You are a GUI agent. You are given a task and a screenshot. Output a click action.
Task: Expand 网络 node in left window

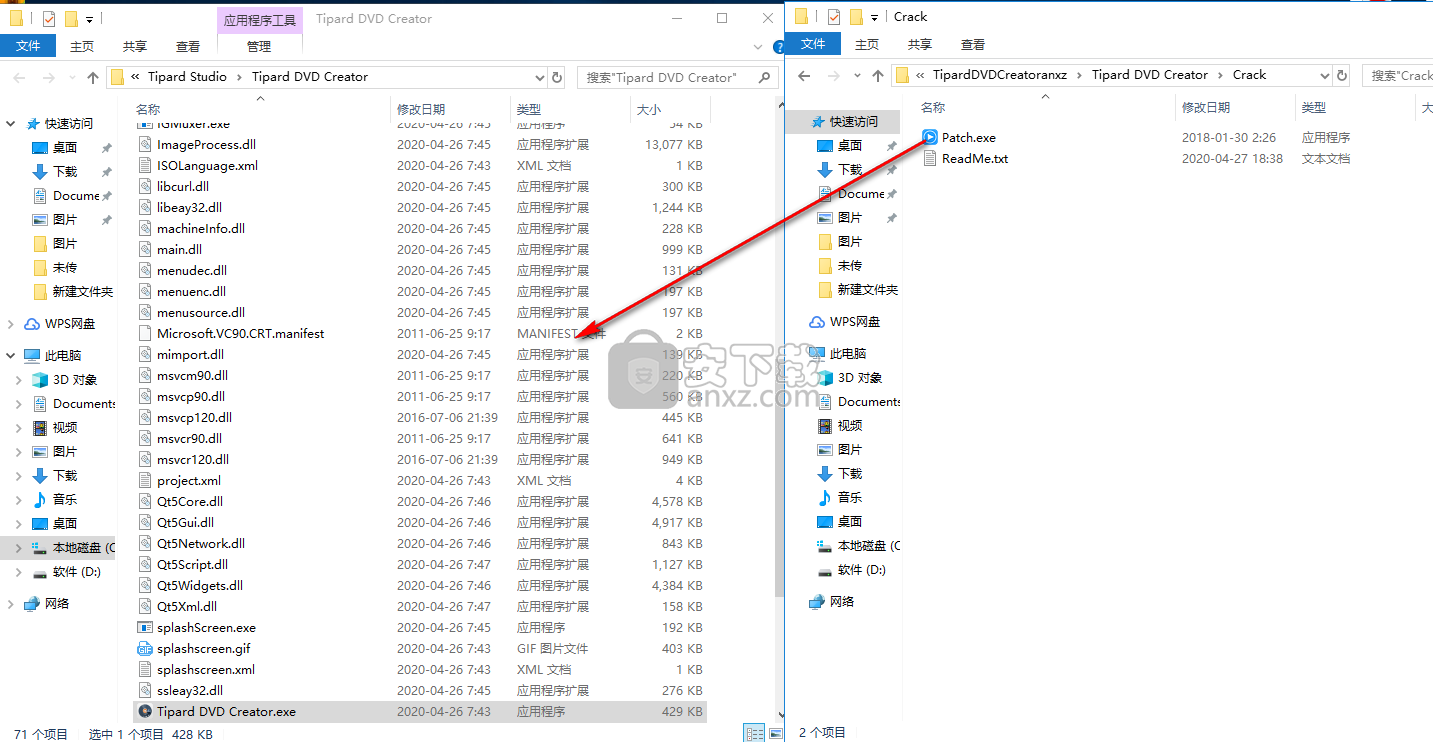click(x=11, y=604)
